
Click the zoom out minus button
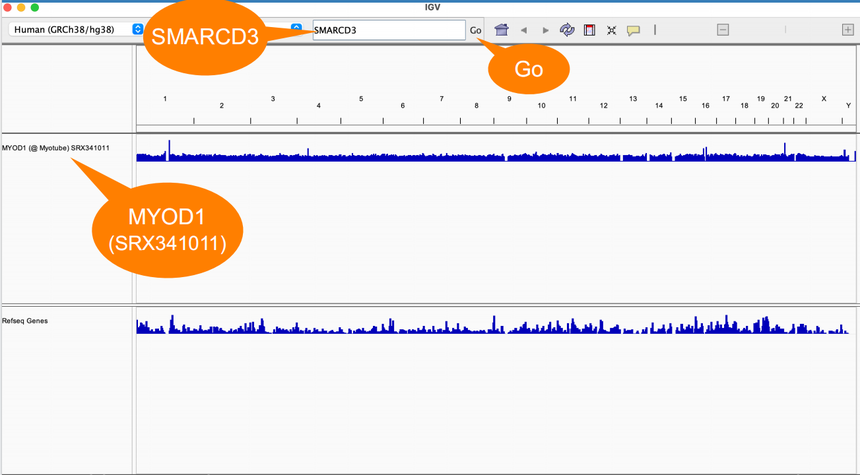point(723,30)
